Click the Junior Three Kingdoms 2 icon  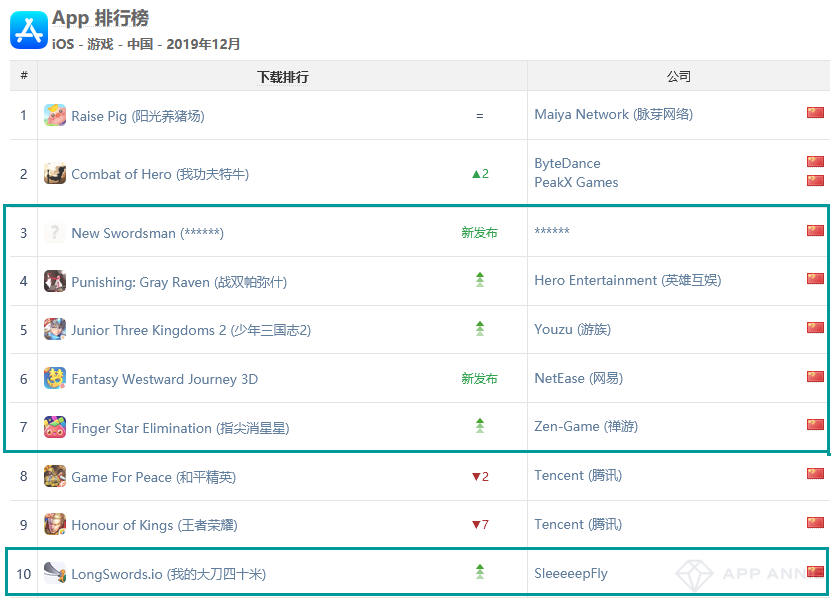(x=55, y=330)
